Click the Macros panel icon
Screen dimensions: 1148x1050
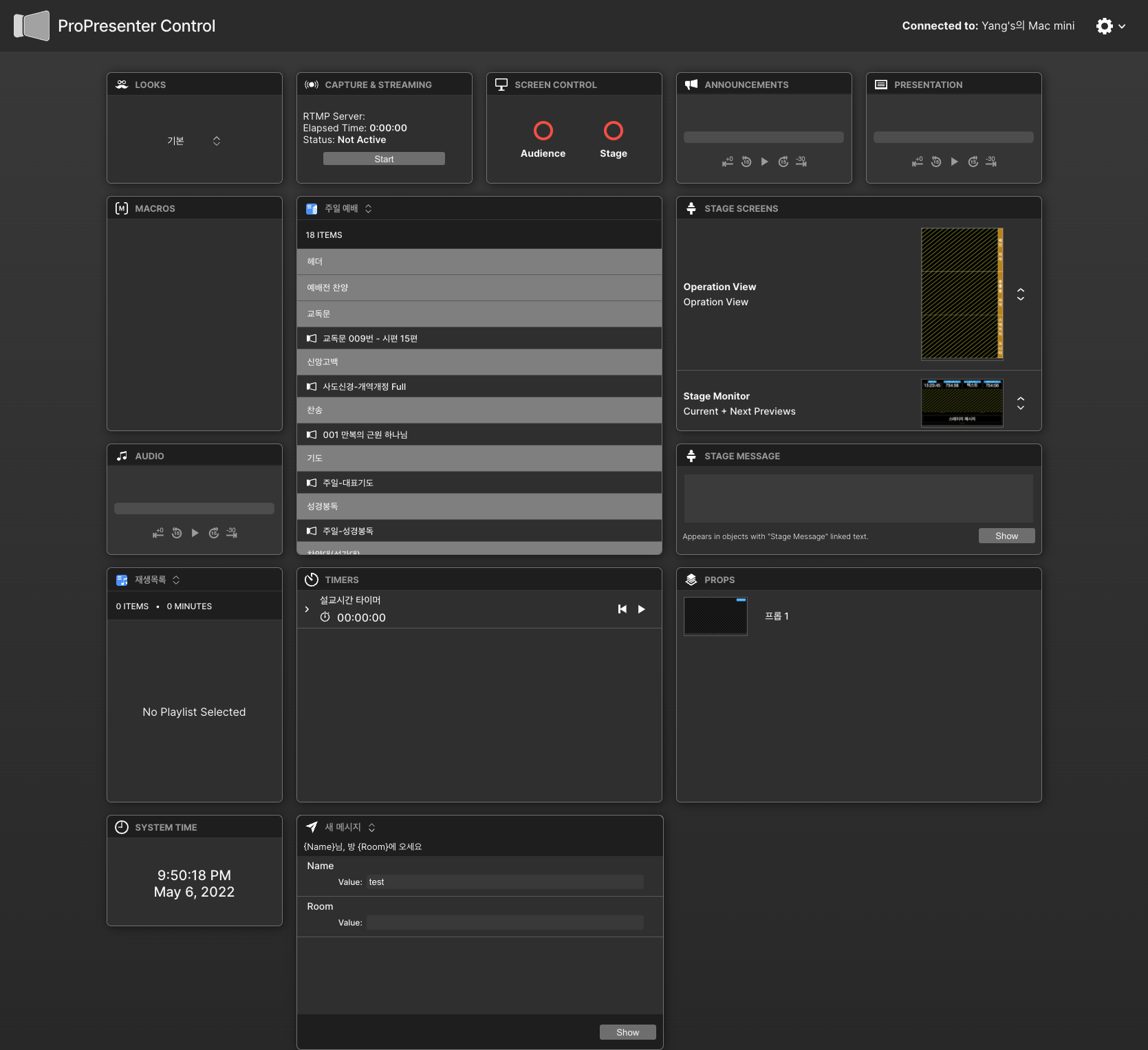(x=122, y=208)
